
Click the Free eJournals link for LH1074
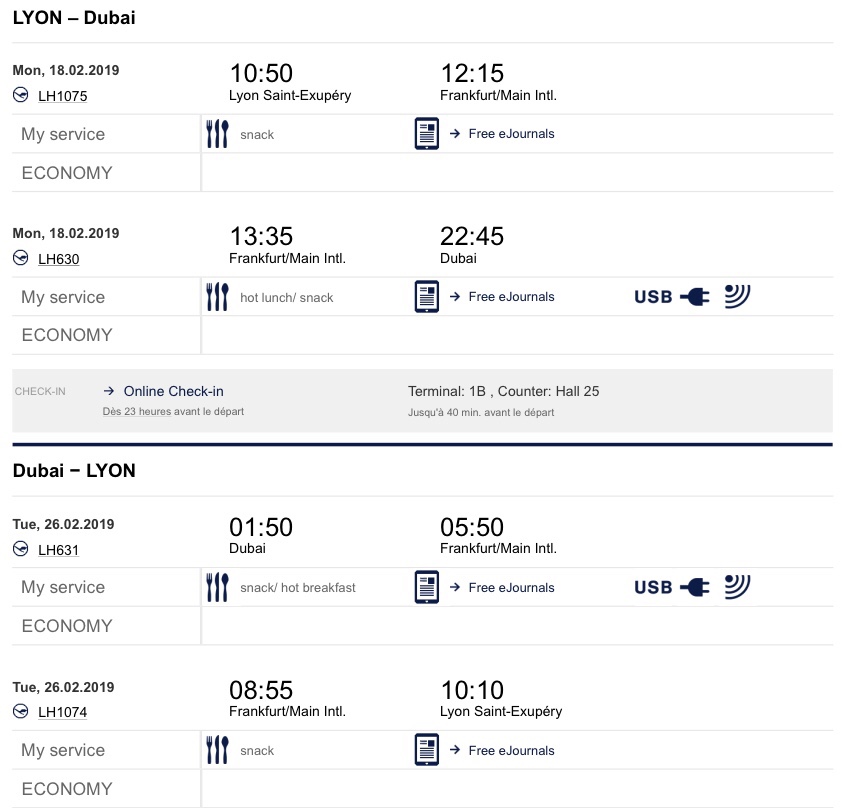pos(511,750)
